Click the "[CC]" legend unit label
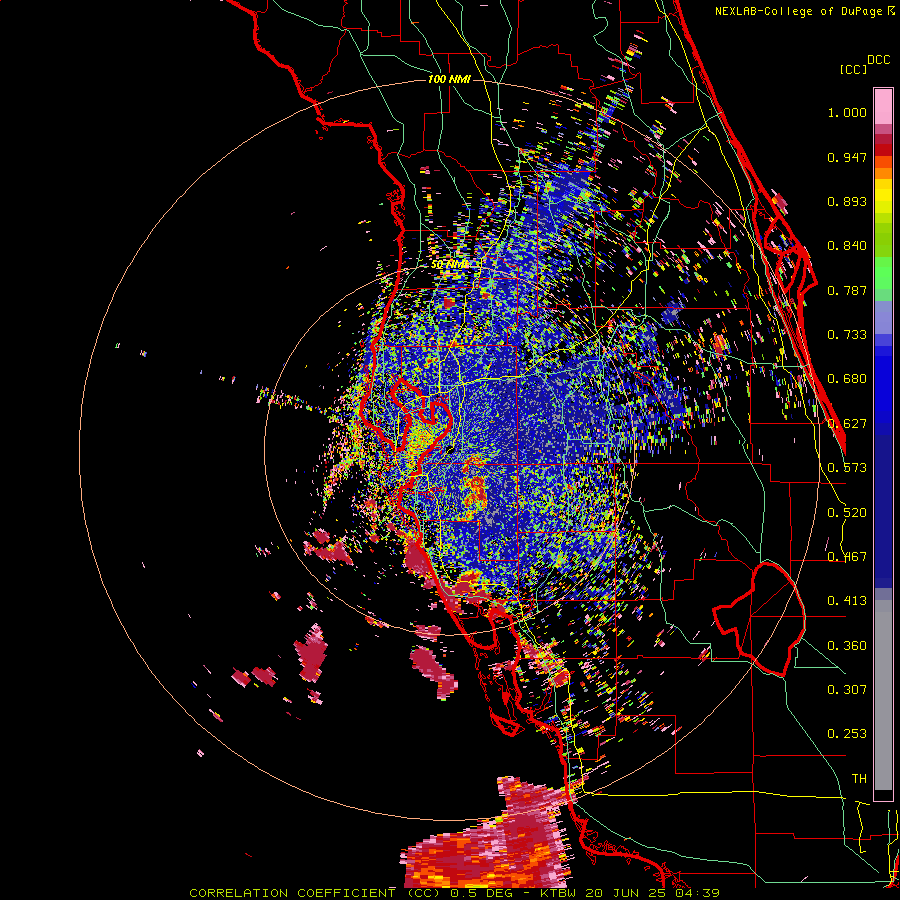This screenshot has width=900, height=900. pos(854,69)
